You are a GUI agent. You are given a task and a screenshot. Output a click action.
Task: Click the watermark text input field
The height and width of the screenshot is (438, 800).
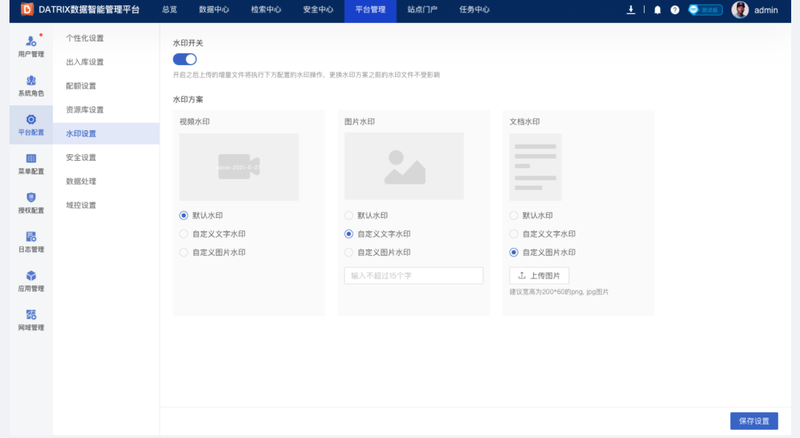point(414,276)
